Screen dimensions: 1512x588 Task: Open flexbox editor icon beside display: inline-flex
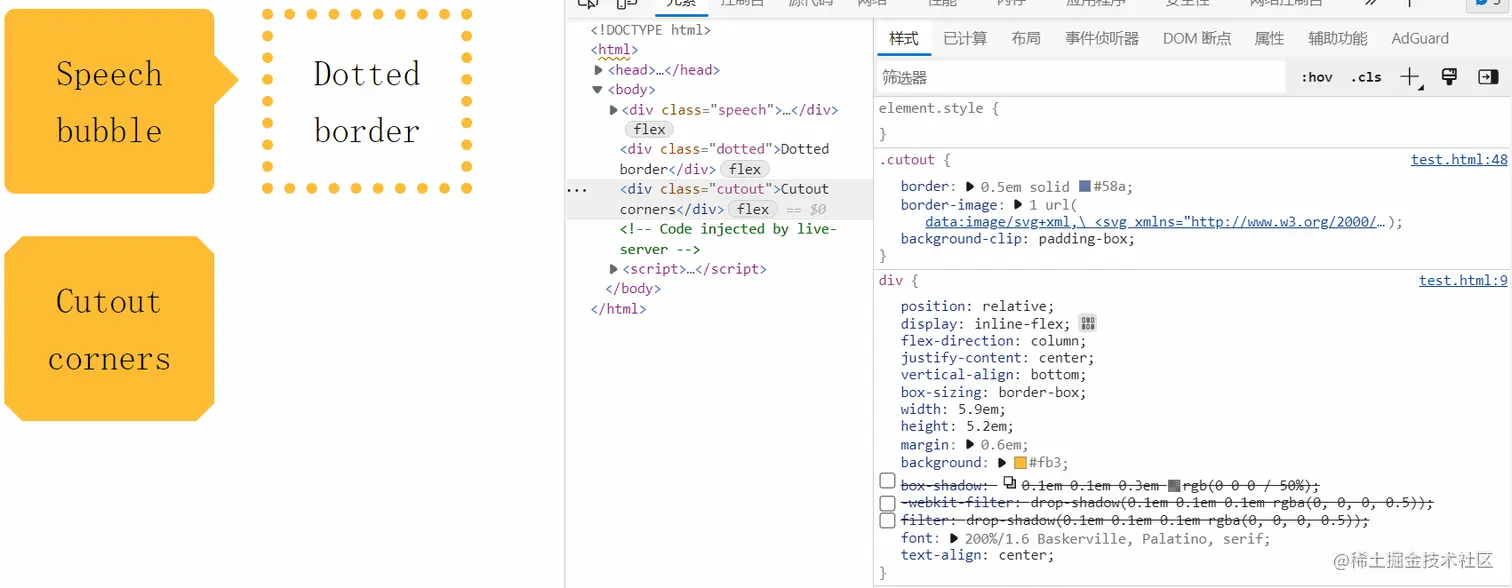(x=1088, y=323)
